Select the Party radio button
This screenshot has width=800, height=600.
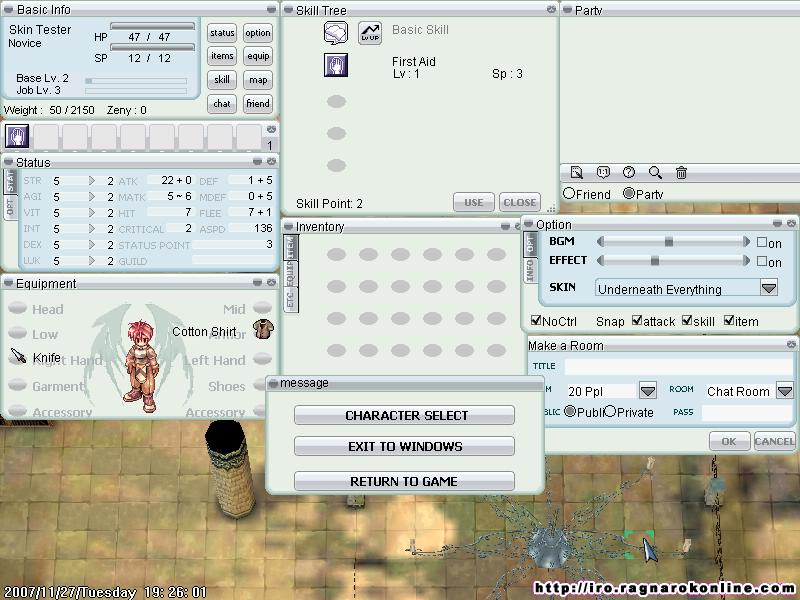(629, 193)
